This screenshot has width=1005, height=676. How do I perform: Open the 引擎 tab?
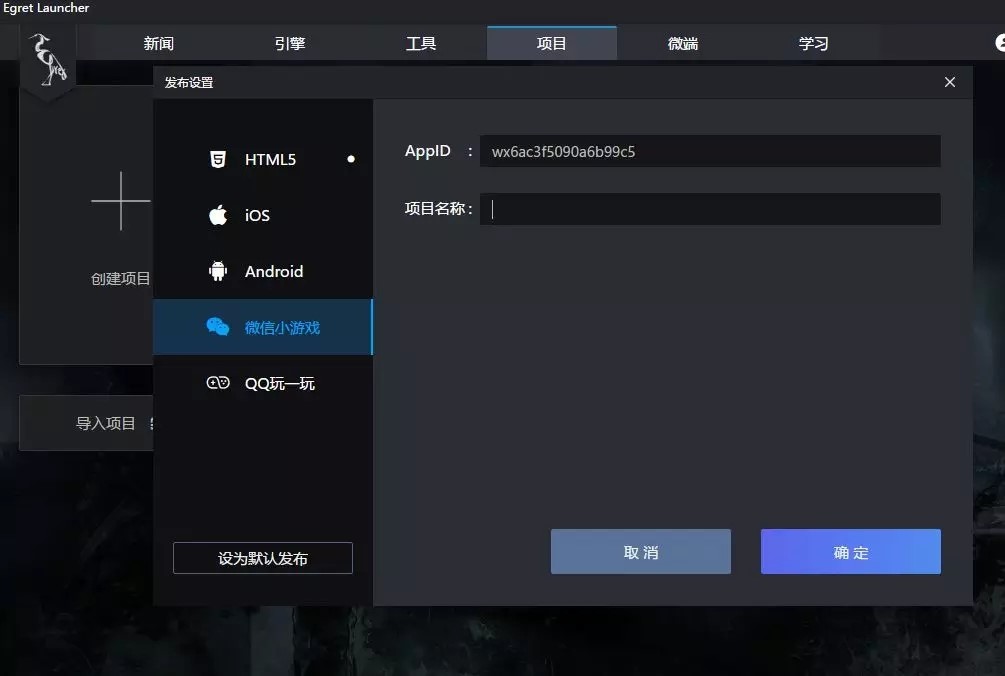coord(290,43)
